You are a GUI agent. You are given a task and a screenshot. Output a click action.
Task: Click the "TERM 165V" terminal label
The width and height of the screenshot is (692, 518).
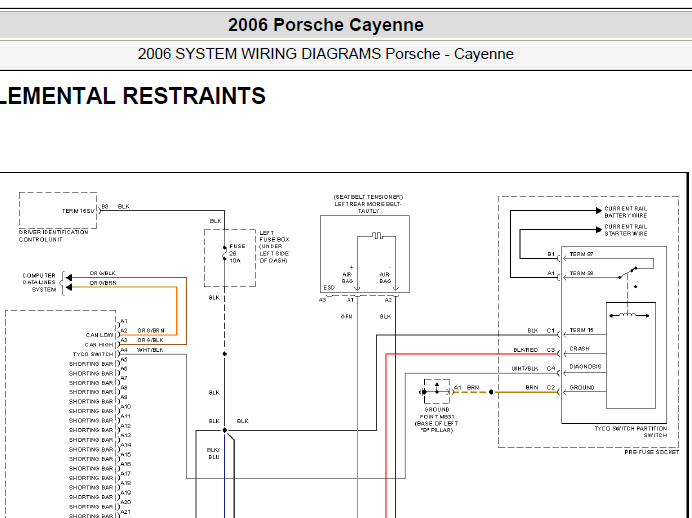click(x=78, y=211)
